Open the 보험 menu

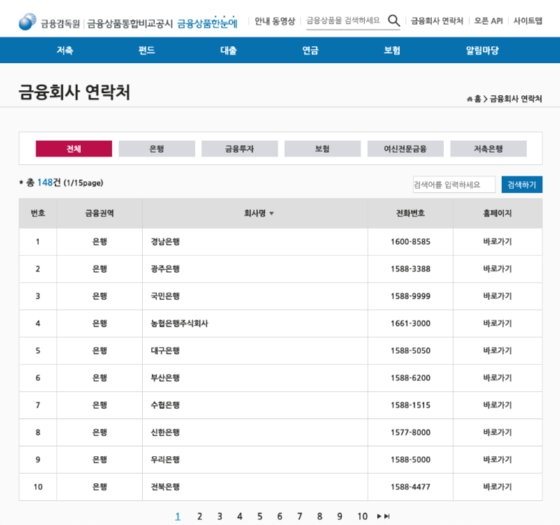[392, 50]
